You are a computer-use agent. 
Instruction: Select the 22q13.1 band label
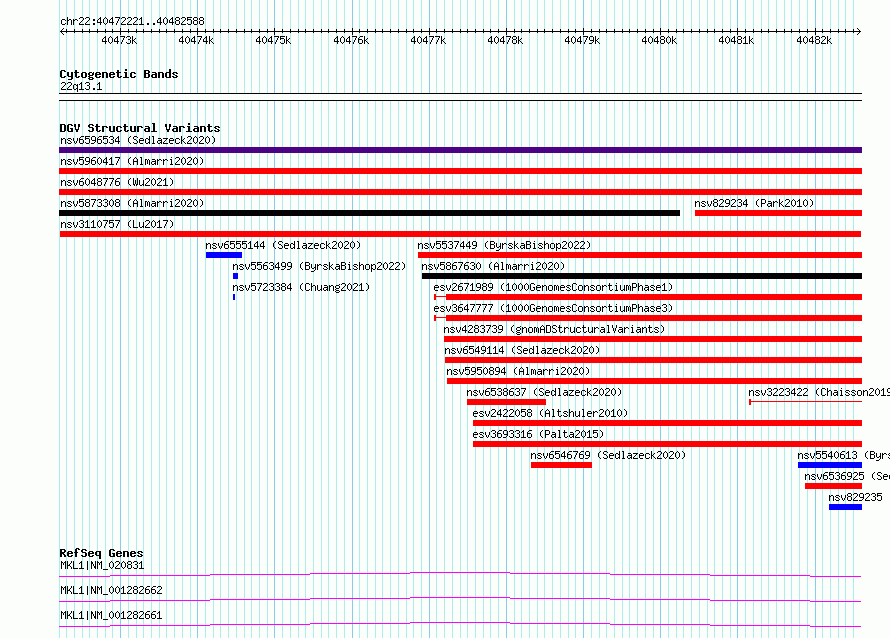point(81,86)
